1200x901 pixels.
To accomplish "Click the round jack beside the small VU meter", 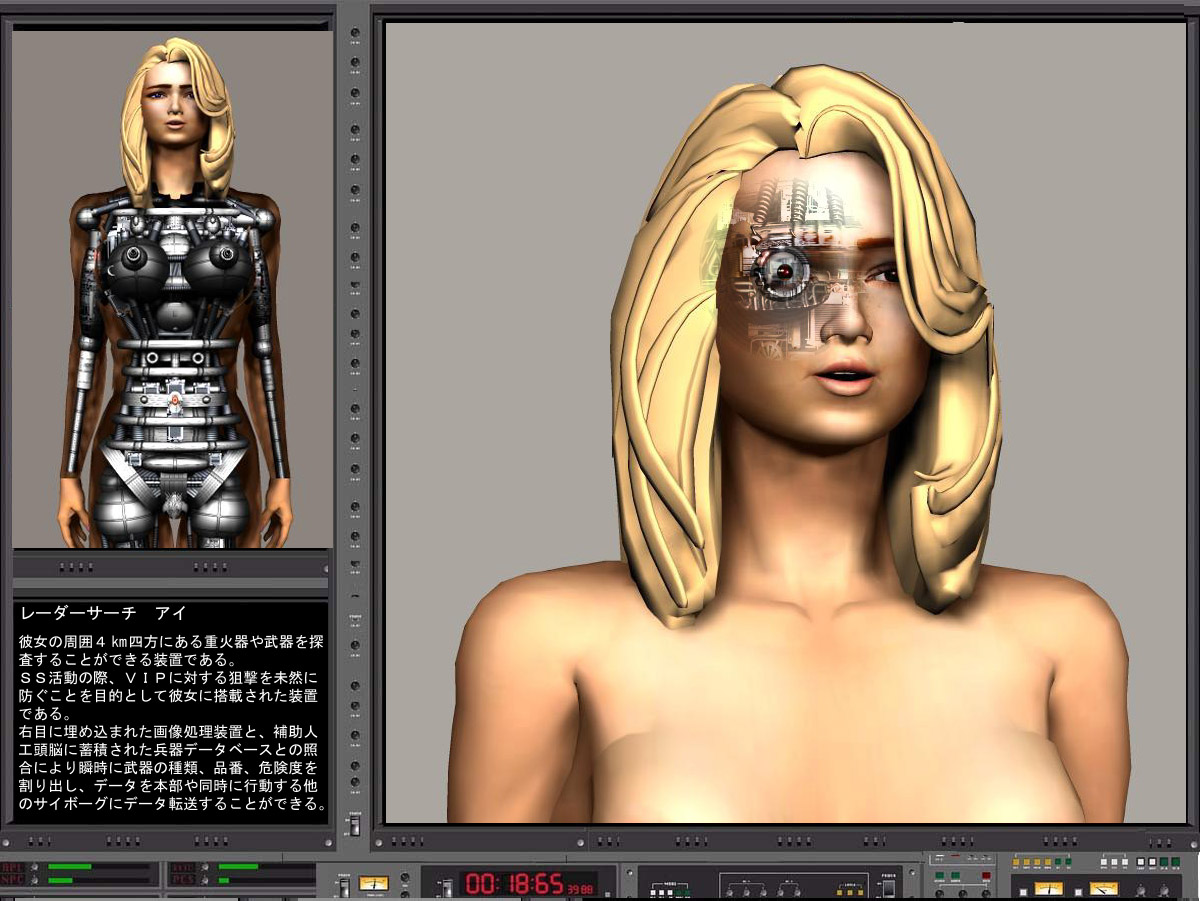I will (x=405, y=877).
